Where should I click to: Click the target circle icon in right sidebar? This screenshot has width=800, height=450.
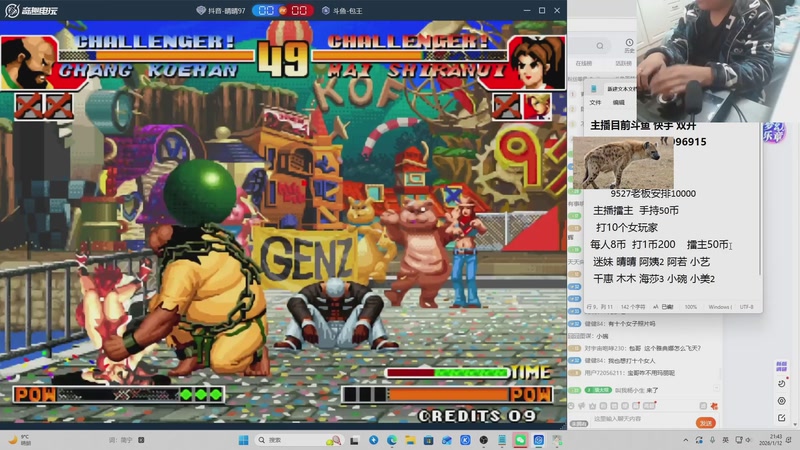(x=781, y=401)
